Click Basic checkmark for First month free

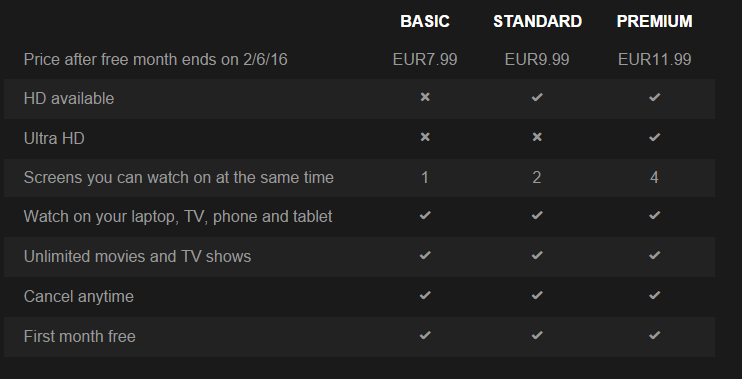pos(425,335)
